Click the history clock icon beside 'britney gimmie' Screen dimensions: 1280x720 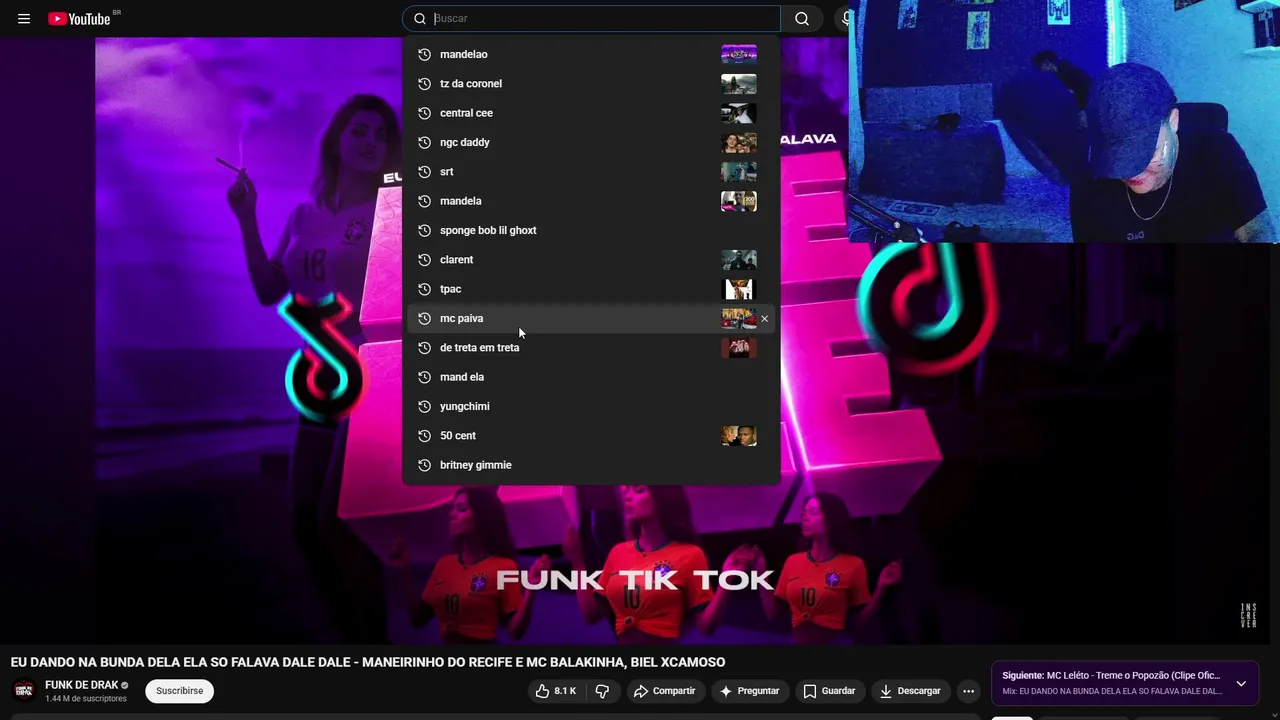[424, 465]
